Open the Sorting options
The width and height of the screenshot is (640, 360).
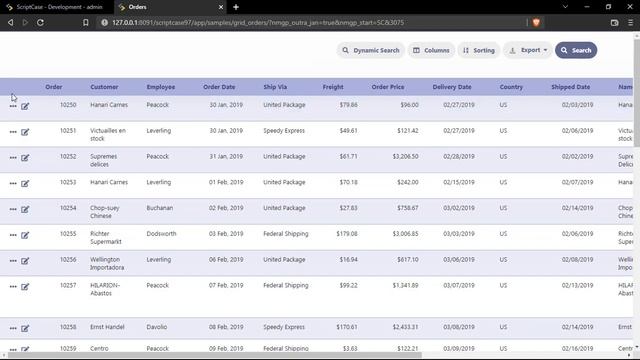(x=479, y=50)
